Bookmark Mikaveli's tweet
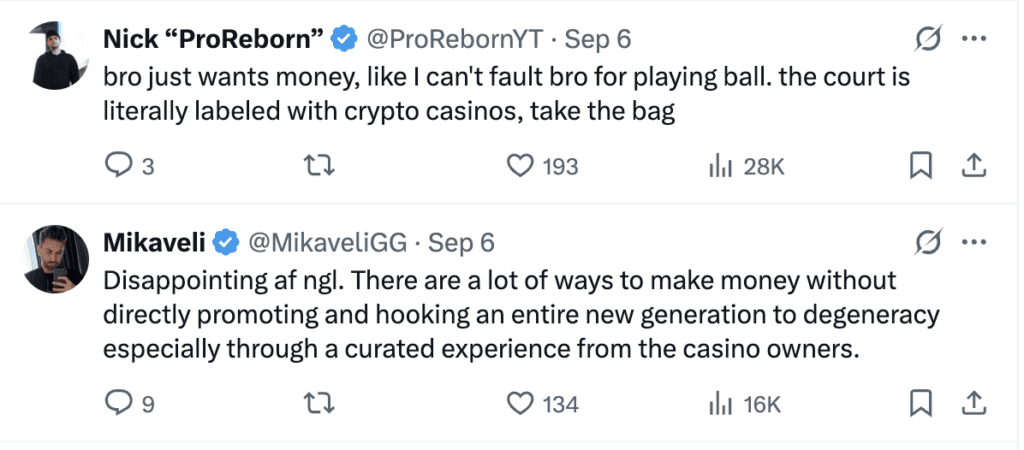The width and height of the screenshot is (1024, 450). [x=920, y=403]
